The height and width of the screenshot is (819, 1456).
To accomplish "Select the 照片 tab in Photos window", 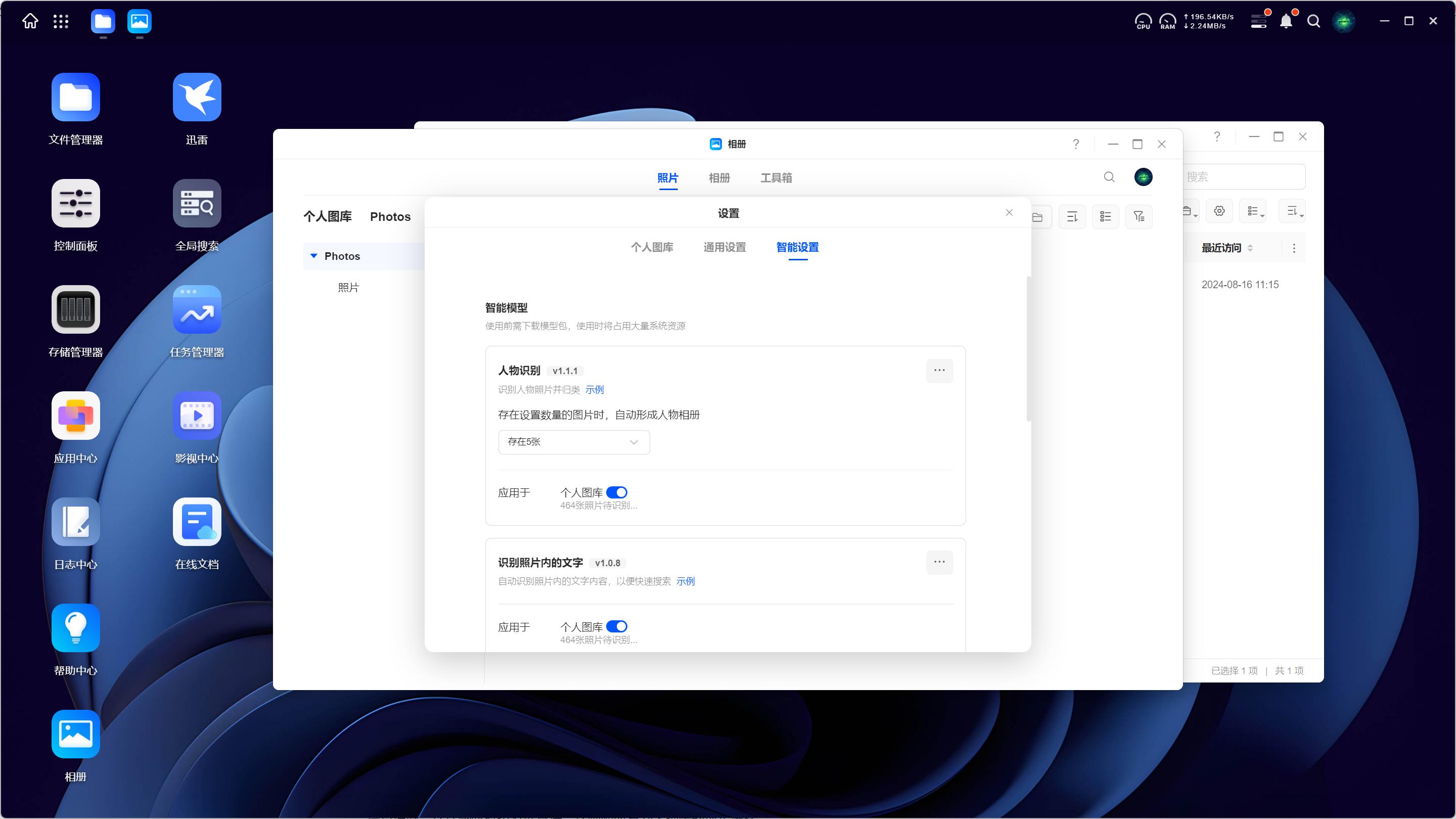I will [667, 178].
